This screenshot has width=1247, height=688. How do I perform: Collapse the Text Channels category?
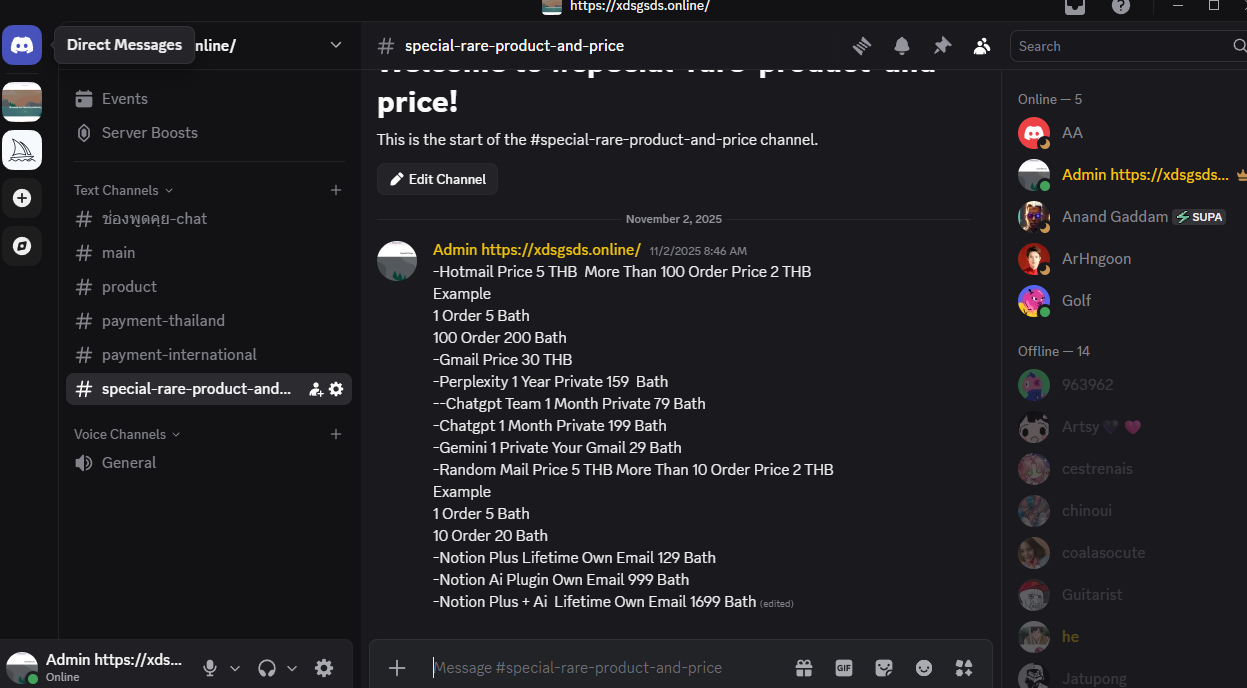tap(116, 190)
